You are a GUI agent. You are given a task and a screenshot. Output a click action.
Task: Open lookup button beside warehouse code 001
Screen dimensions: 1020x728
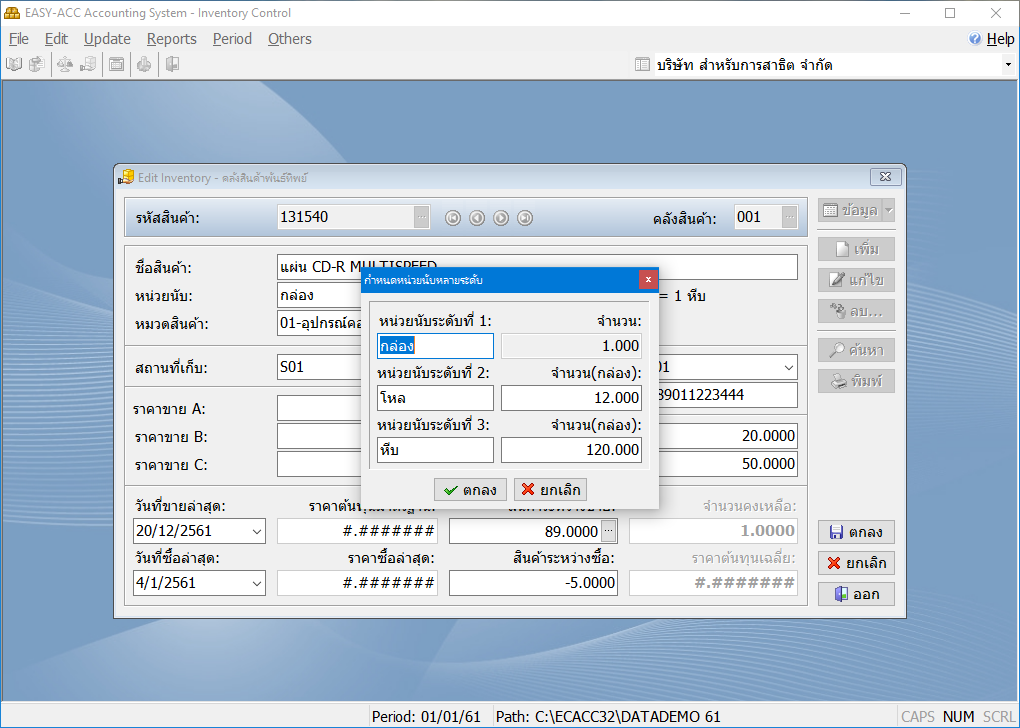pos(789,216)
